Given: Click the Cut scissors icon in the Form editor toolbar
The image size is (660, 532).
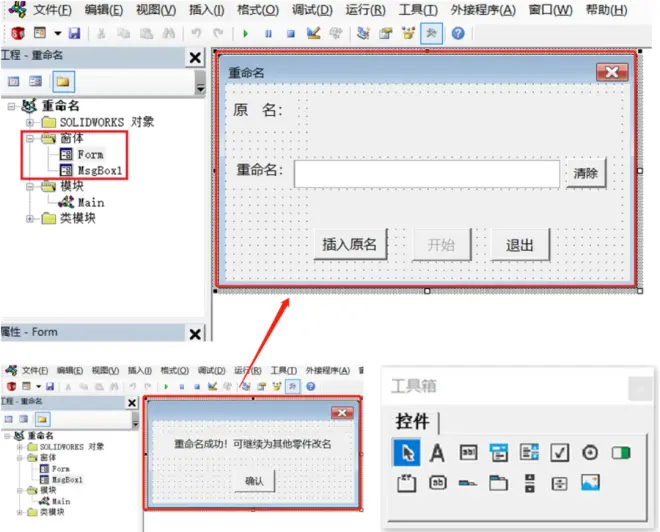Looking at the screenshot, I should pyautogui.click(x=101, y=33).
